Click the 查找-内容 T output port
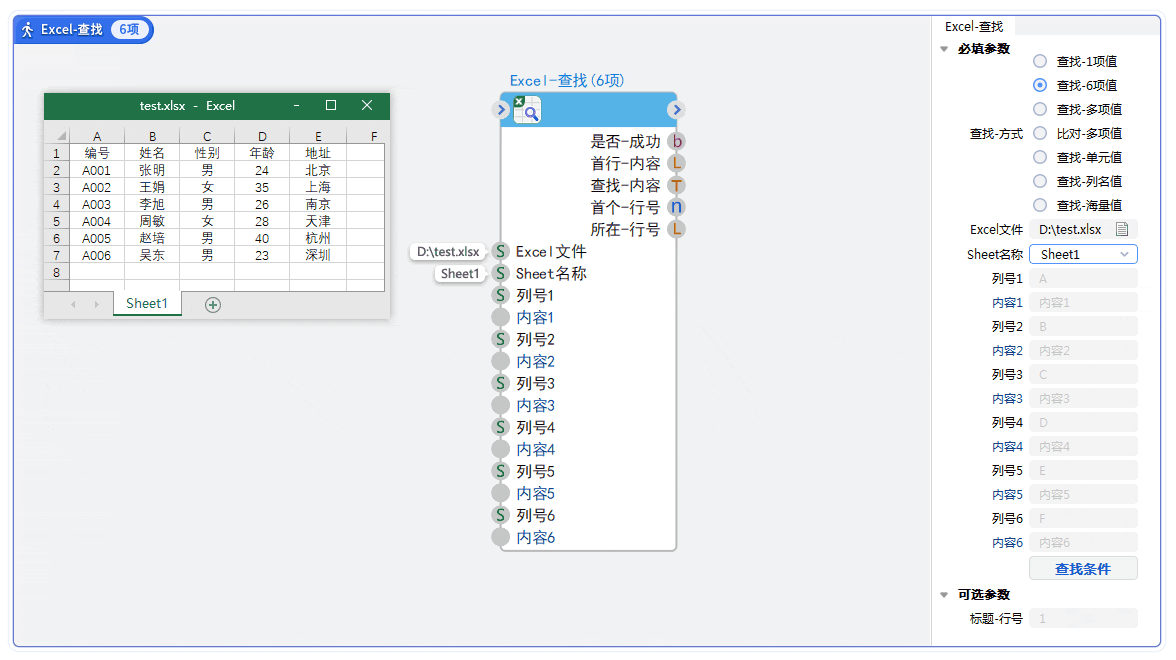The height and width of the screenshot is (660, 1176). pyautogui.click(x=677, y=186)
